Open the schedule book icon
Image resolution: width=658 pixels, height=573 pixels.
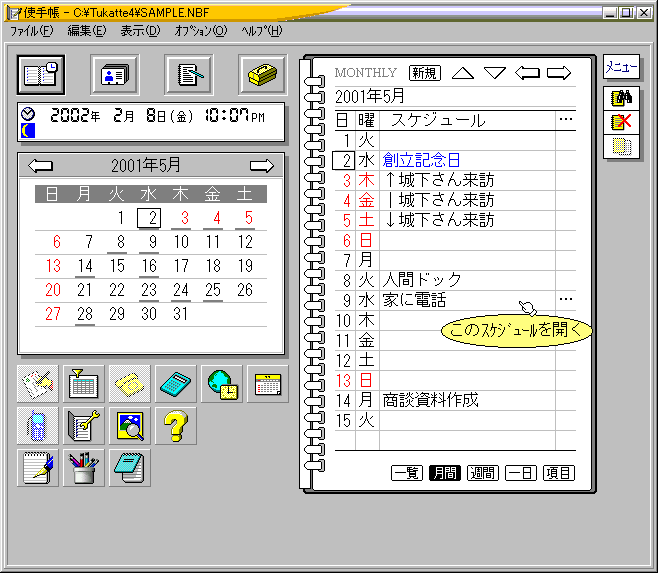41,75
